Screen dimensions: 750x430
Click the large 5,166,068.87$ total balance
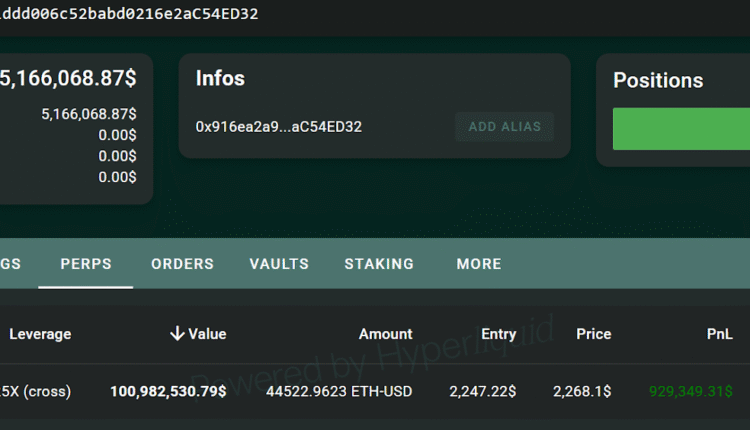tap(68, 77)
